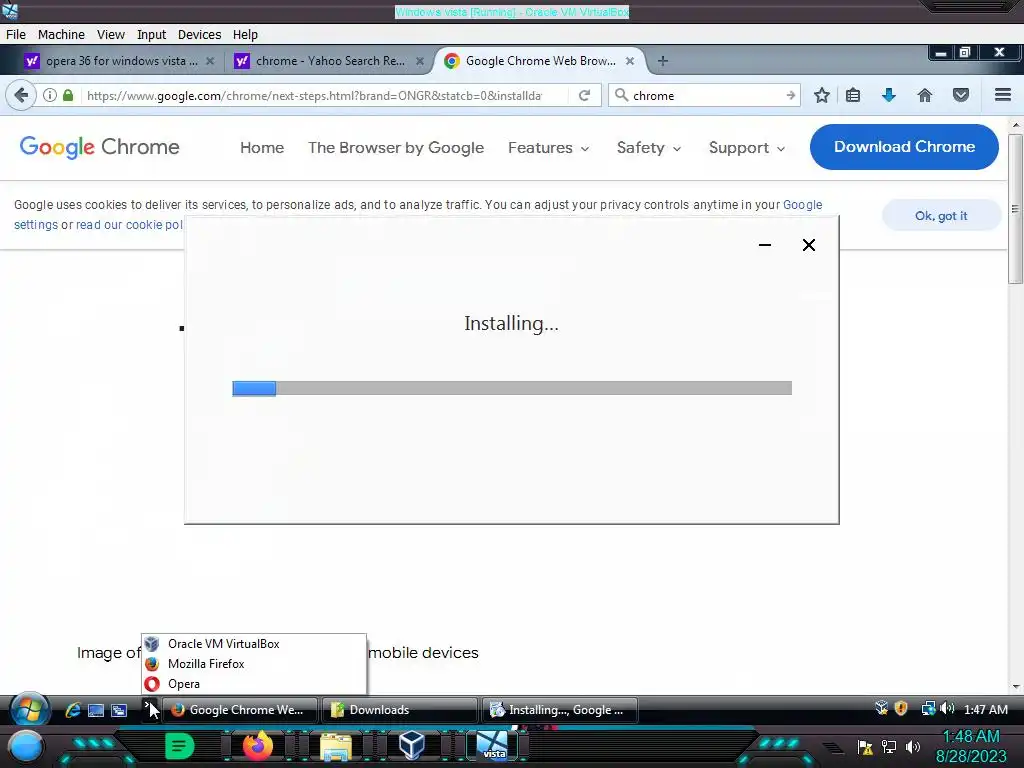This screenshot has width=1024, height=768.
Task: Click the host blue start orb
Action: click(25, 748)
